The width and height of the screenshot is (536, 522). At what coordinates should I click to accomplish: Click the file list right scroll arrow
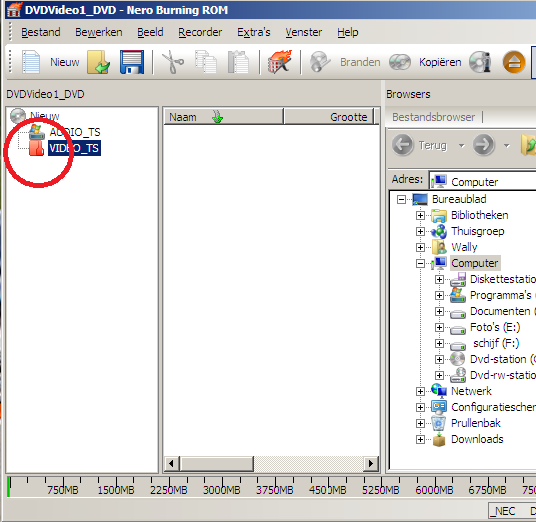371,464
